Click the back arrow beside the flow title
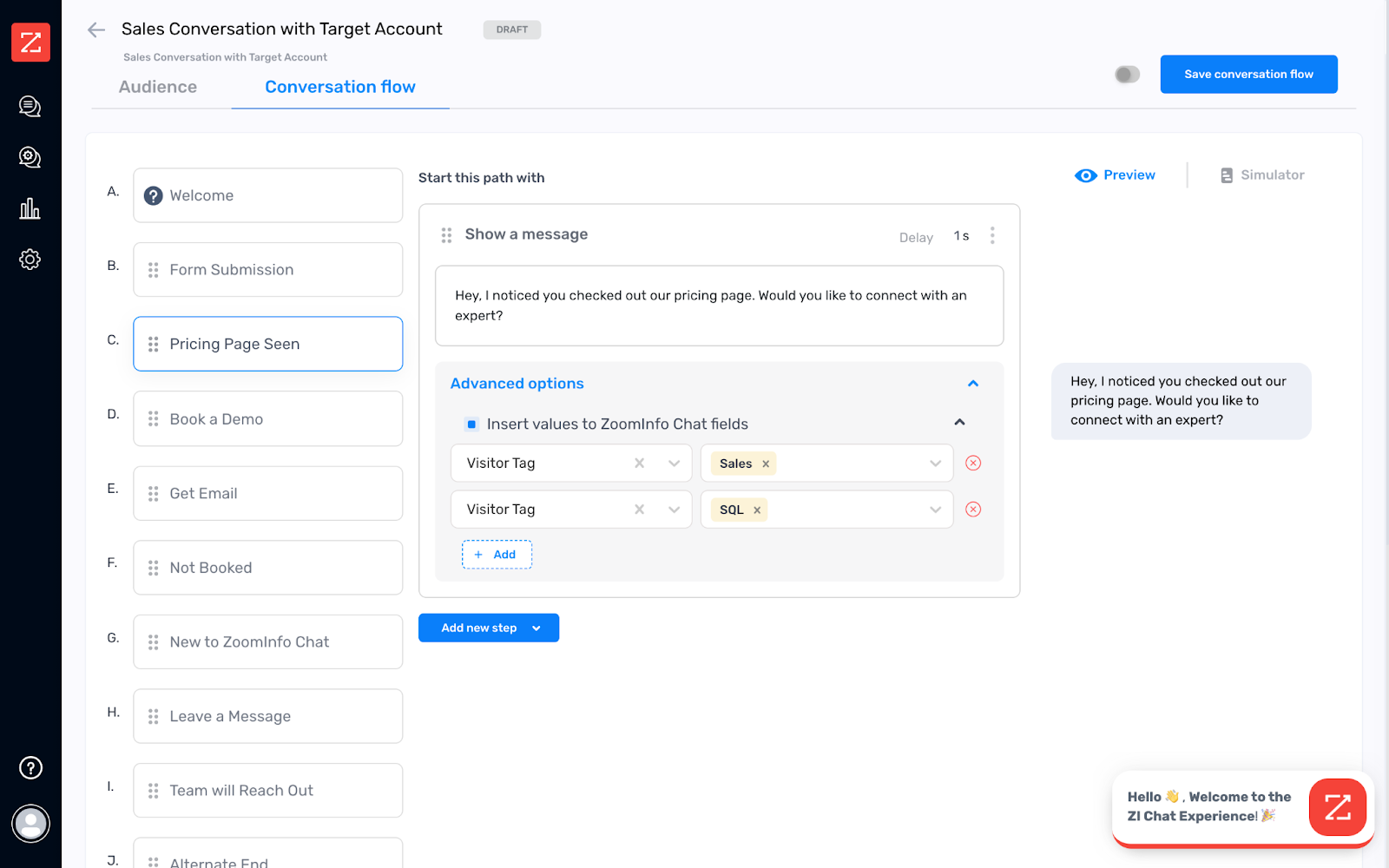Screen dimensions: 1389x868 [95, 29]
